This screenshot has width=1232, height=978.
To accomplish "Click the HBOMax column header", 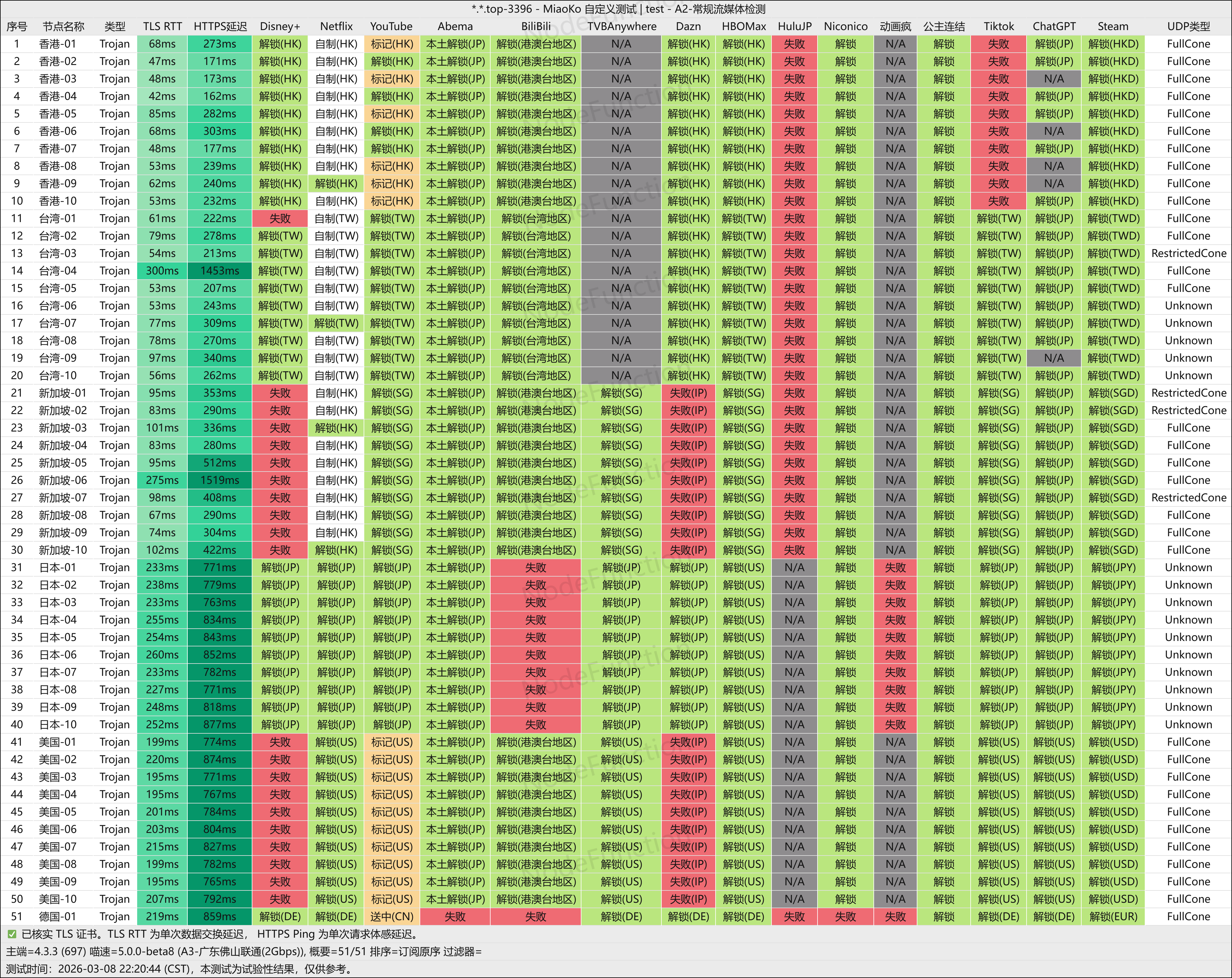I will click(x=744, y=26).
